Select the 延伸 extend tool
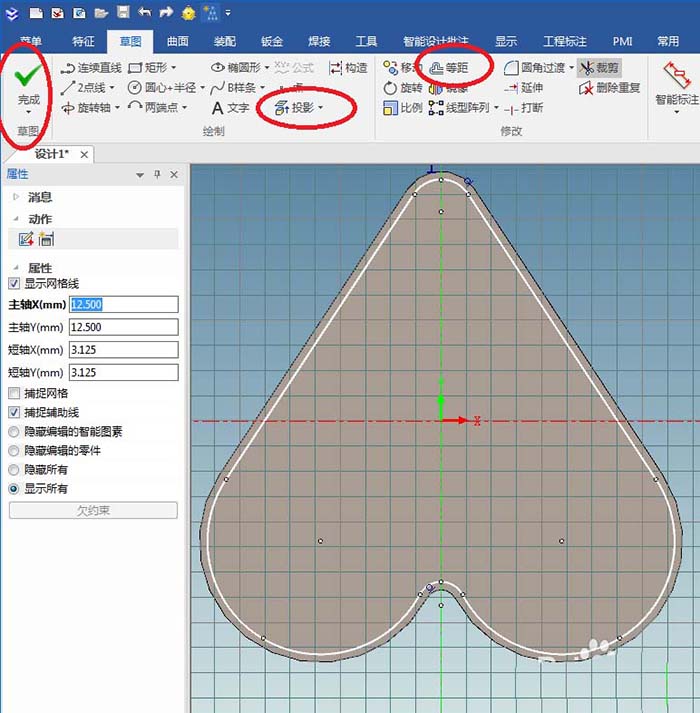Screen dimensions: 700x713 point(524,88)
